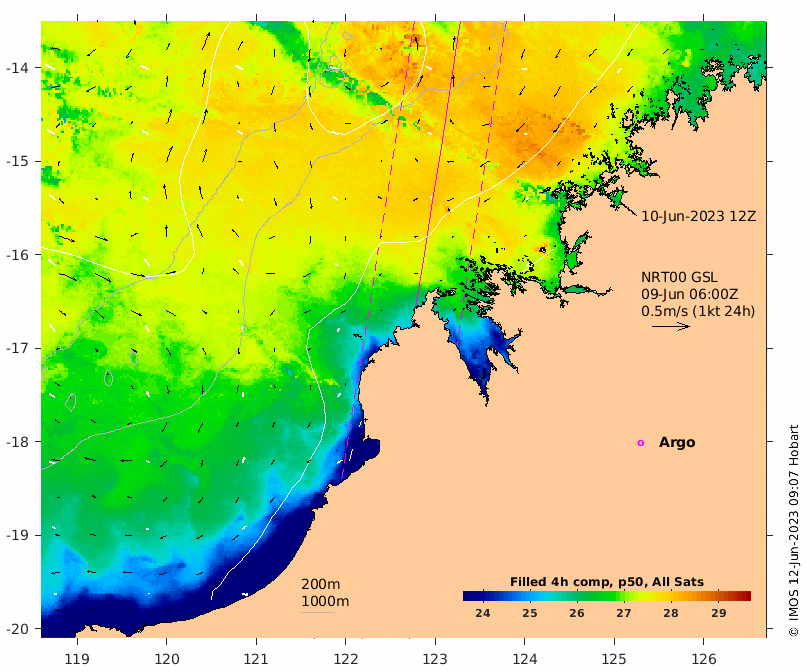Click the latitude label '-17'
This screenshot has height=672, width=810.
coord(17,348)
